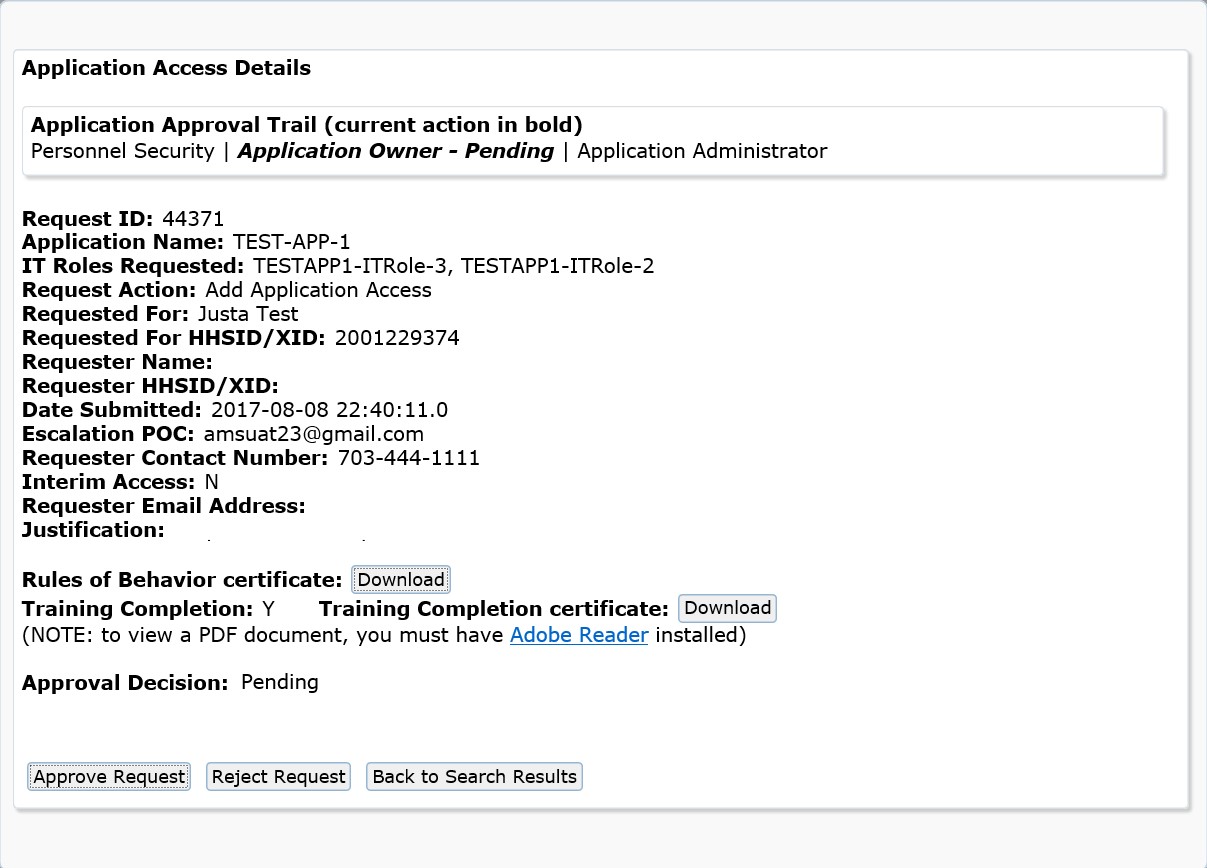Select the TESTAPP1-ITRole-2 role text
Image resolution: width=1207 pixels, height=868 pixels.
(557, 267)
